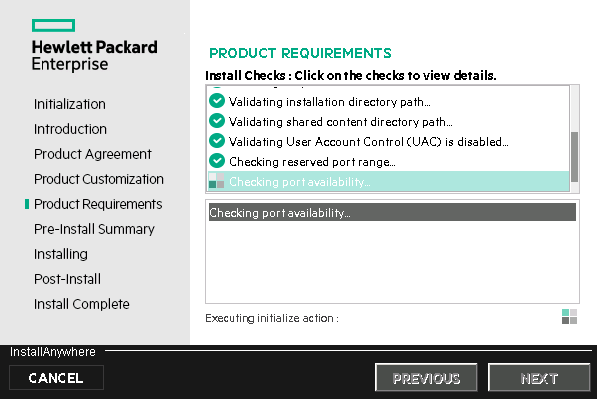The height and width of the screenshot is (399, 597).
Task: Select 'Validating installation directory path...' check row
Action: (x=388, y=102)
